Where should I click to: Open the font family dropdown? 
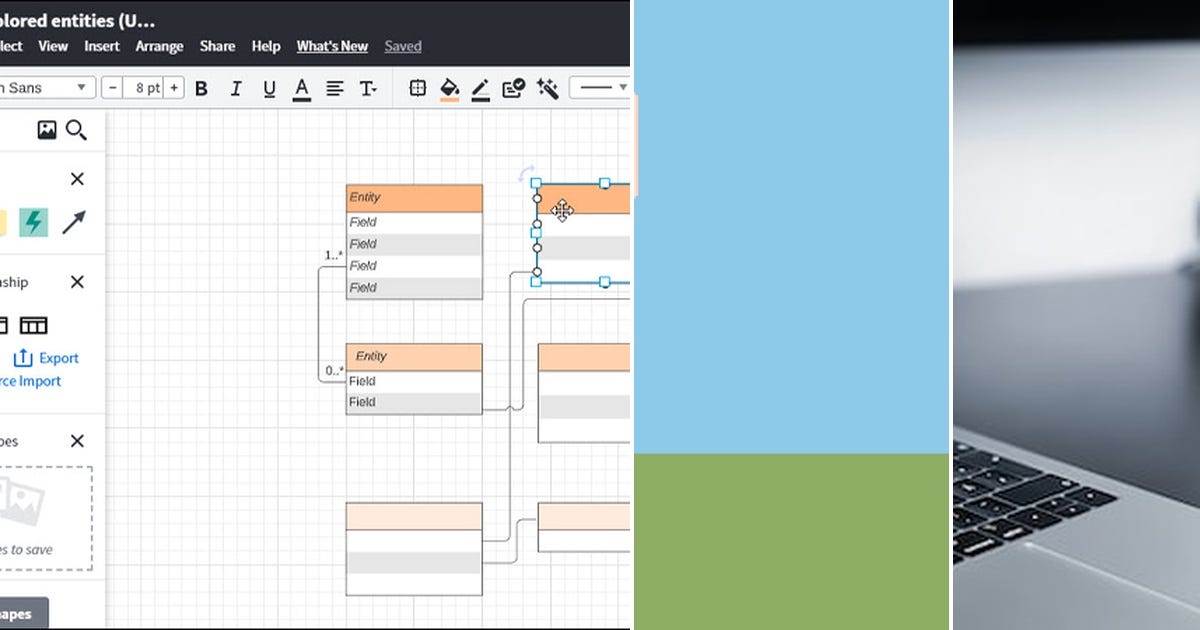click(47, 88)
